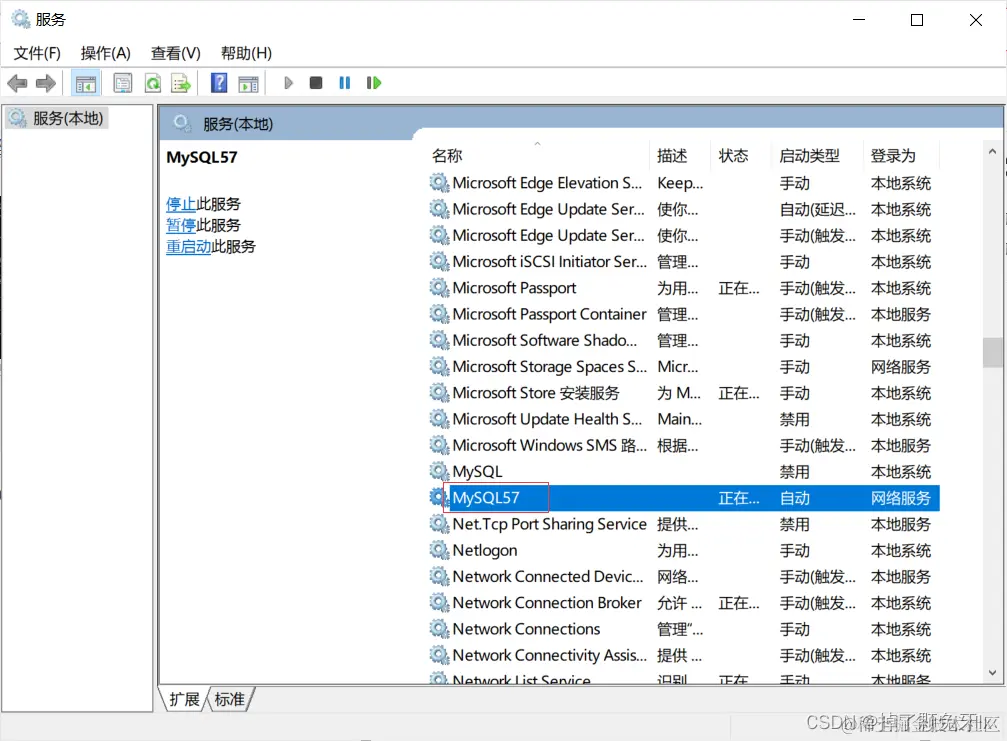This screenshot has height=741, width=1007.
Task: Select the gear icon of MySQL57 row
Action: pos(439,498)
